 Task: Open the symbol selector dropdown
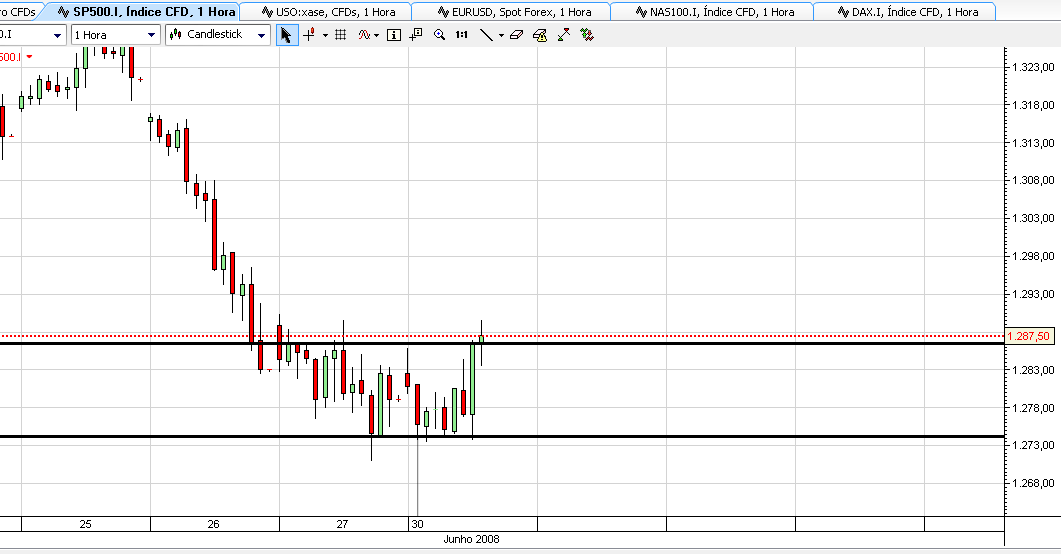coord(58,34)
